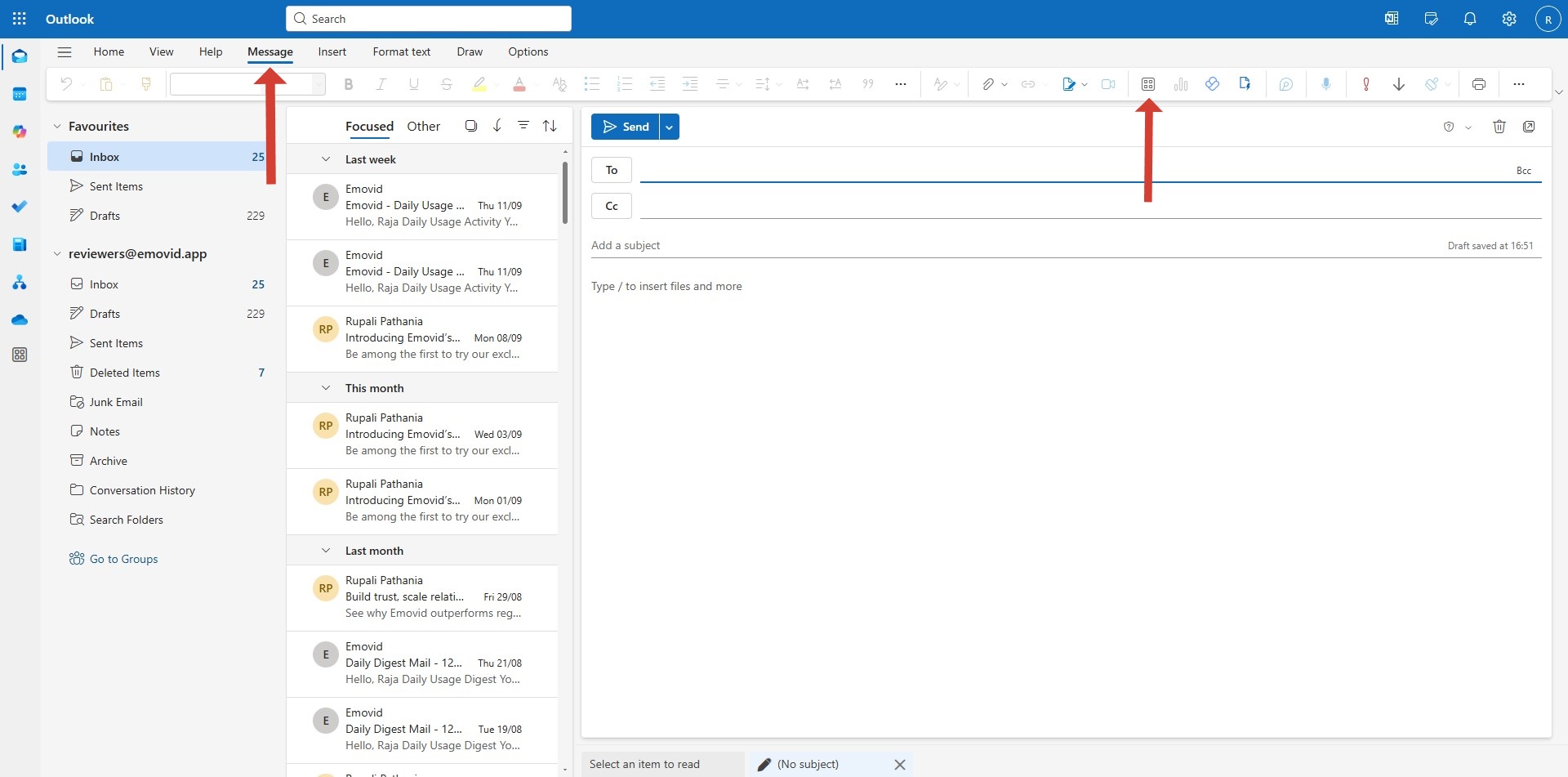Mark the message as high importance
This screenshot has width=1568, height=777.
click(x=1365, y=83)
